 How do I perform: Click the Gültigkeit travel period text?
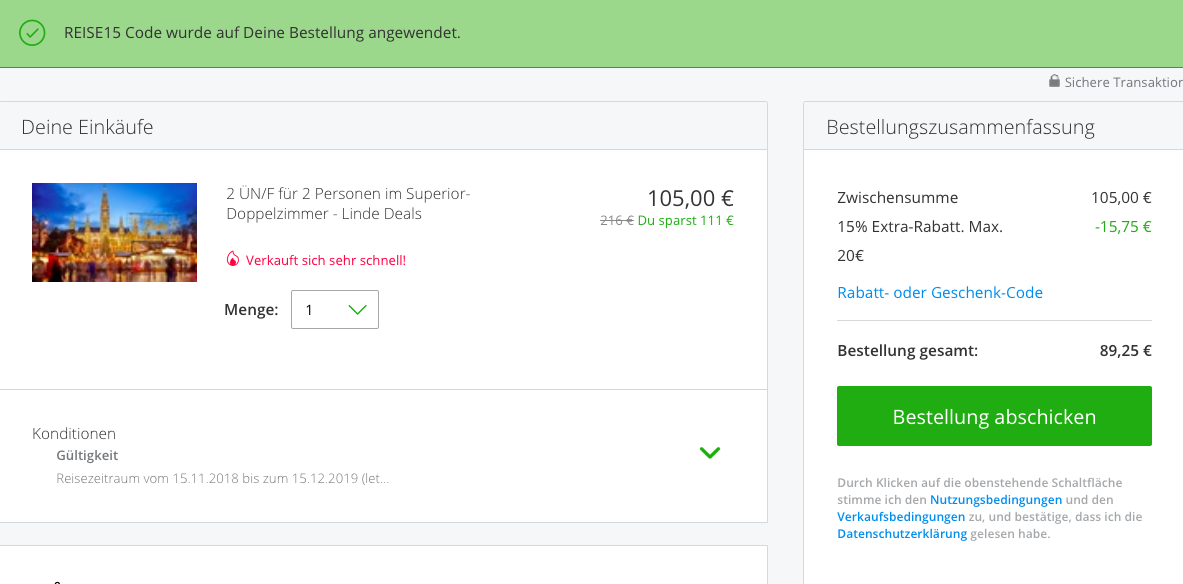click(223, 478)
